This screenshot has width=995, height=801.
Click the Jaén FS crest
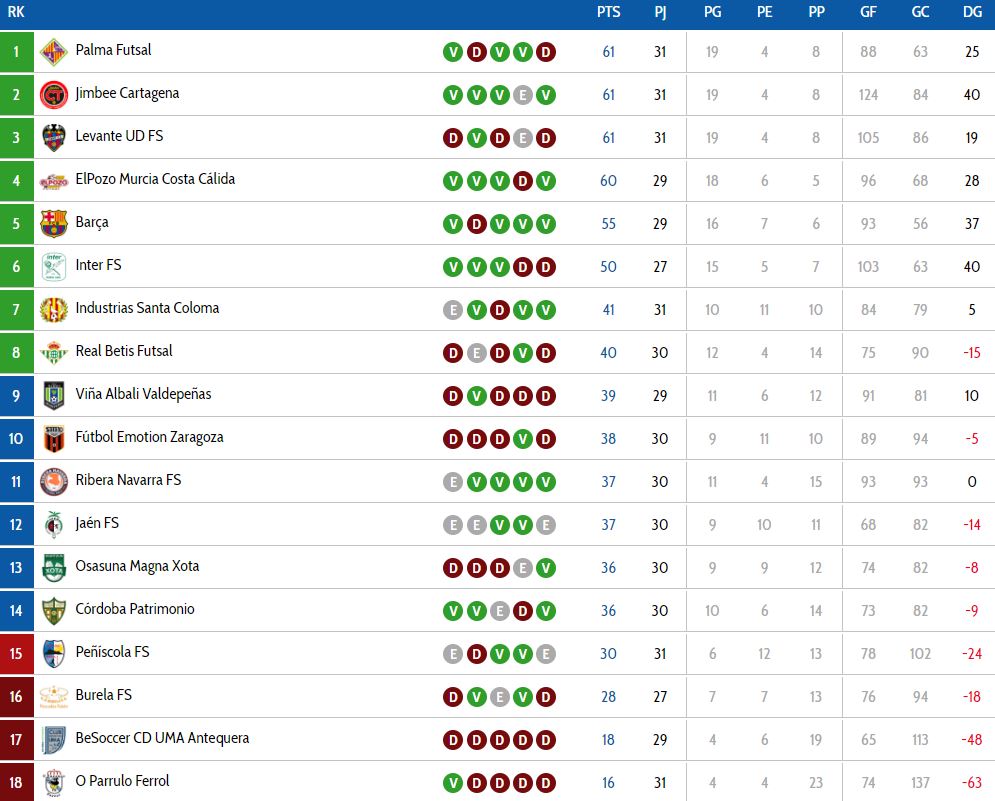point(54,525)
